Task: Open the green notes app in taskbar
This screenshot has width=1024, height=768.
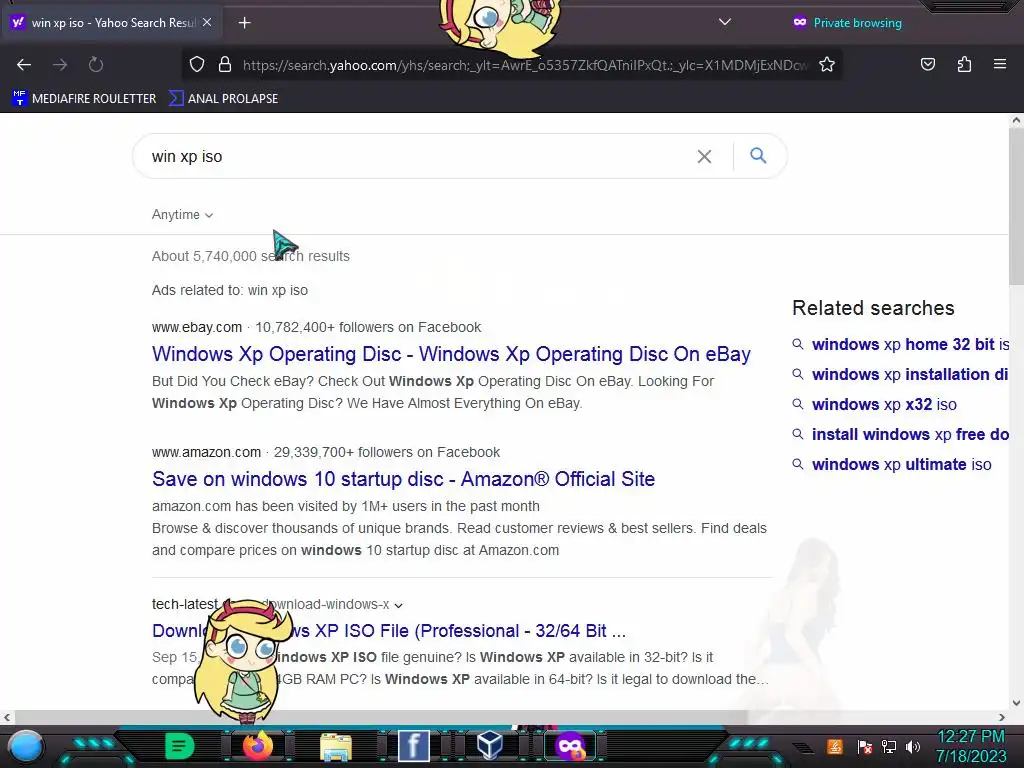Action: coord(180,746)
